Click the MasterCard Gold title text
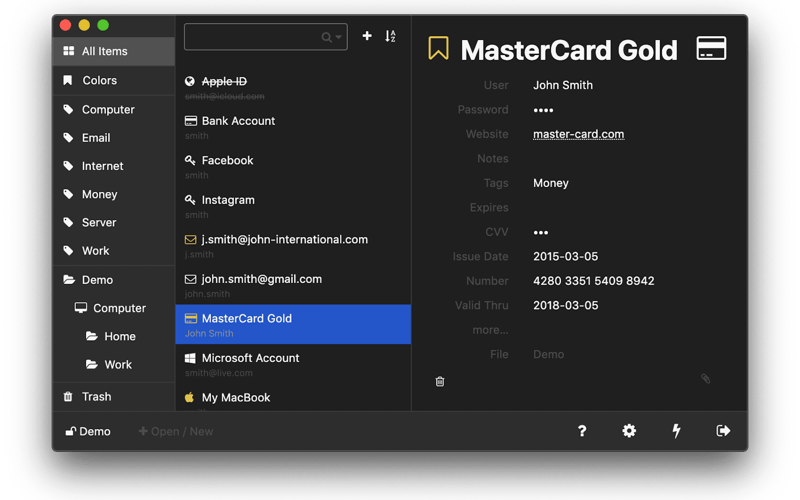 pos(569,50)
